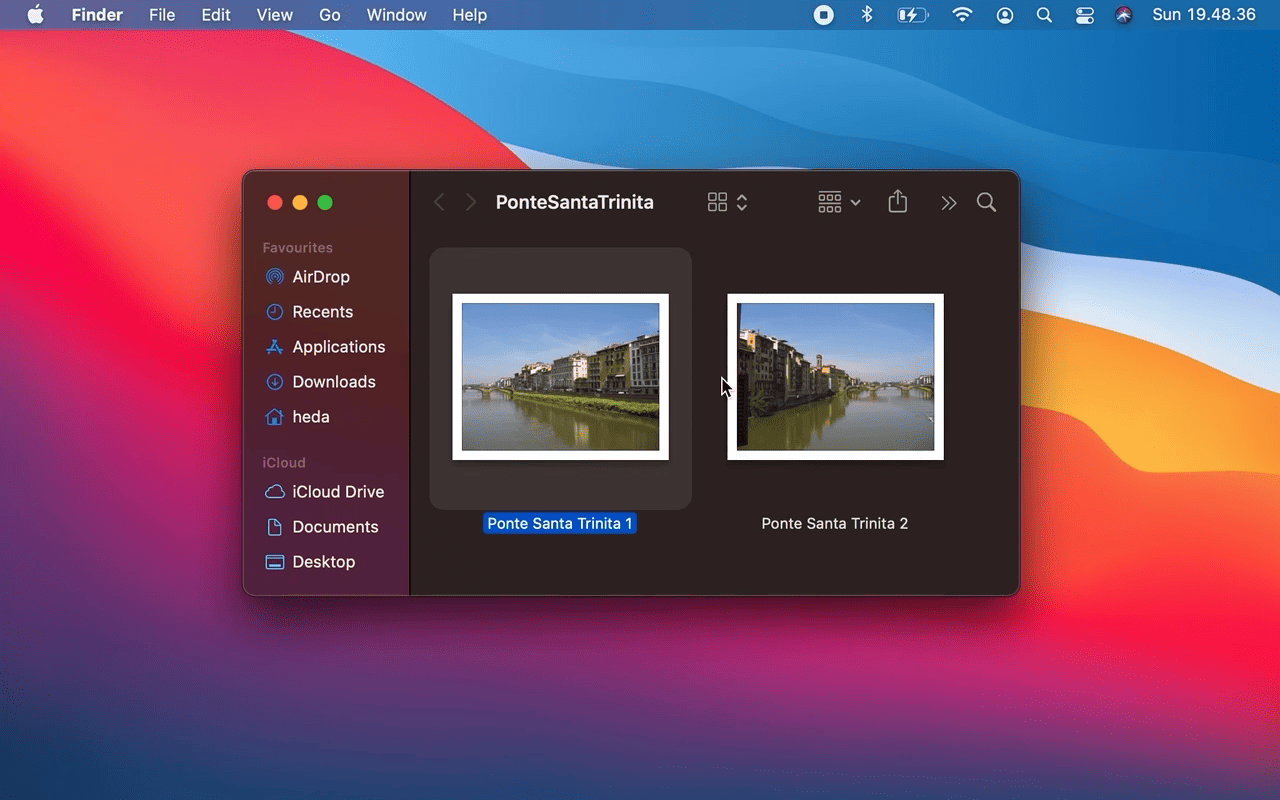
Task: Open the view mode chevron selector
Action: point(742,202)
